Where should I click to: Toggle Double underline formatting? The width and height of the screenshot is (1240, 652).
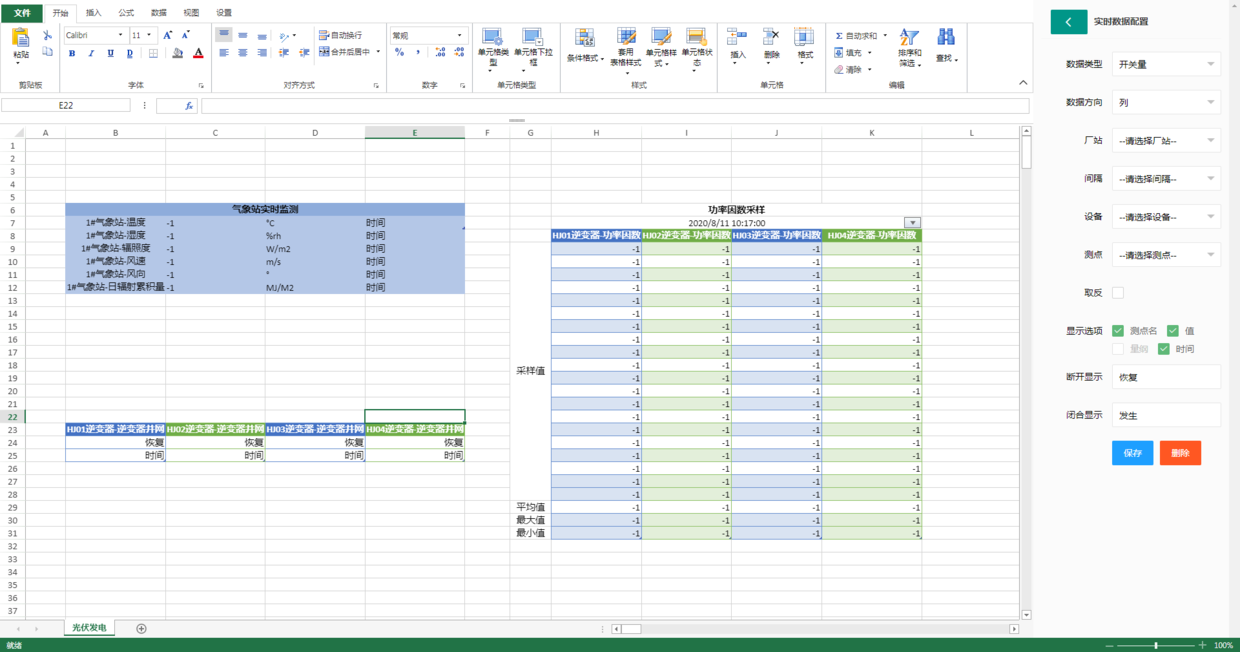(x=130, y=53)
